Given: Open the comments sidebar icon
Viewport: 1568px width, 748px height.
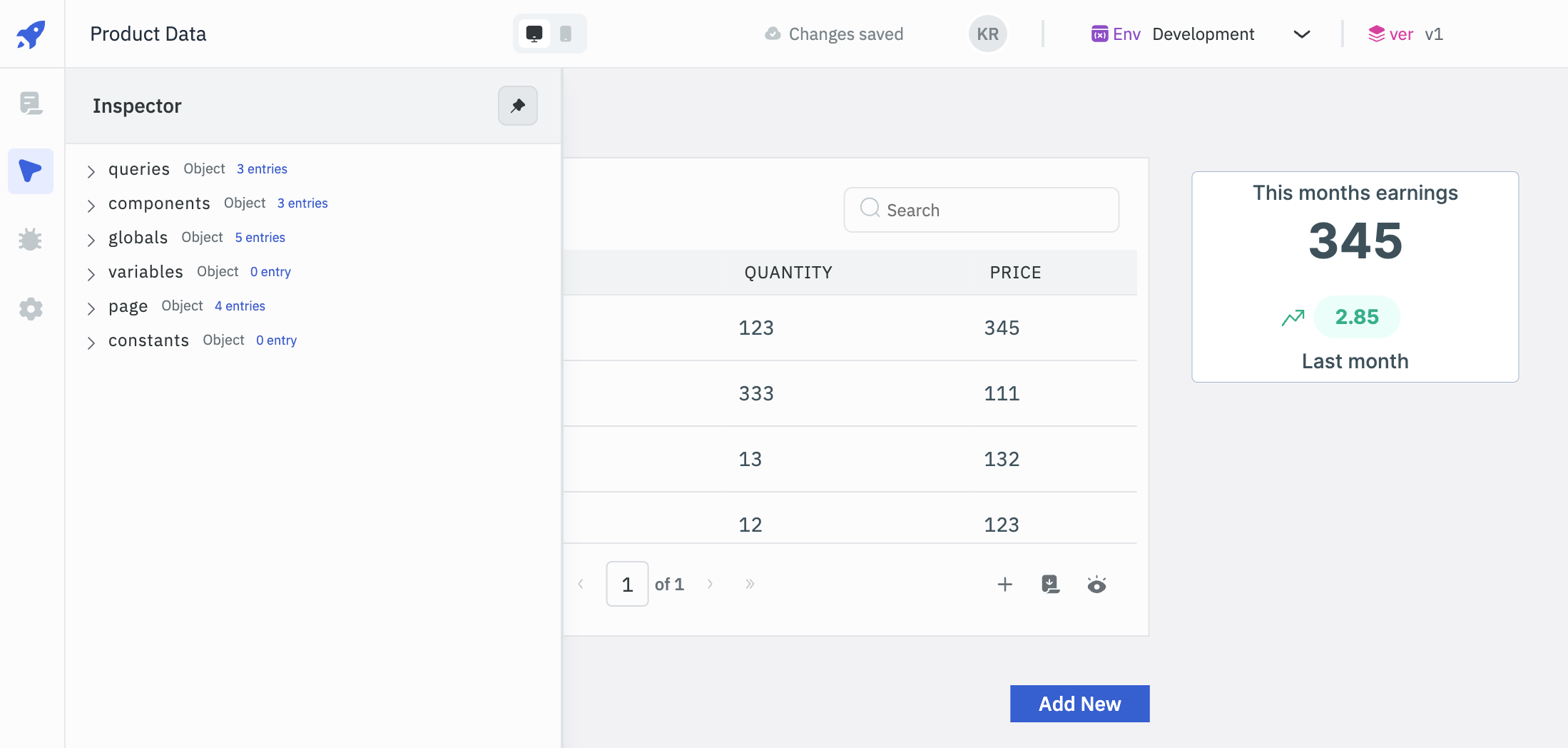Looking at the screenshot, I should (31, 103).
